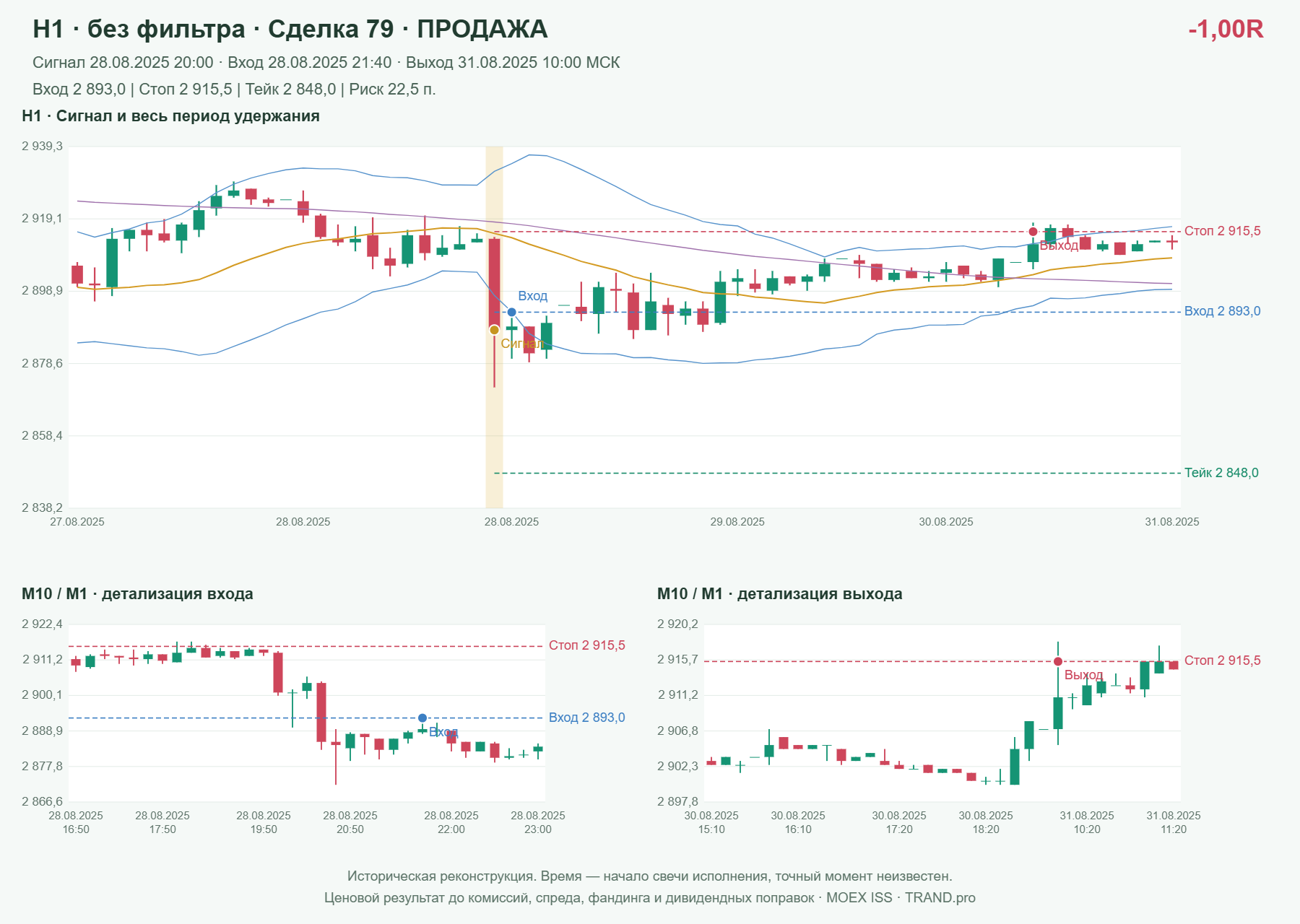The image size is (1300, 924).
Task: Click 'Стоп 2 915,5' label in exit detail chart
Action: click(x=1223, y=661)
